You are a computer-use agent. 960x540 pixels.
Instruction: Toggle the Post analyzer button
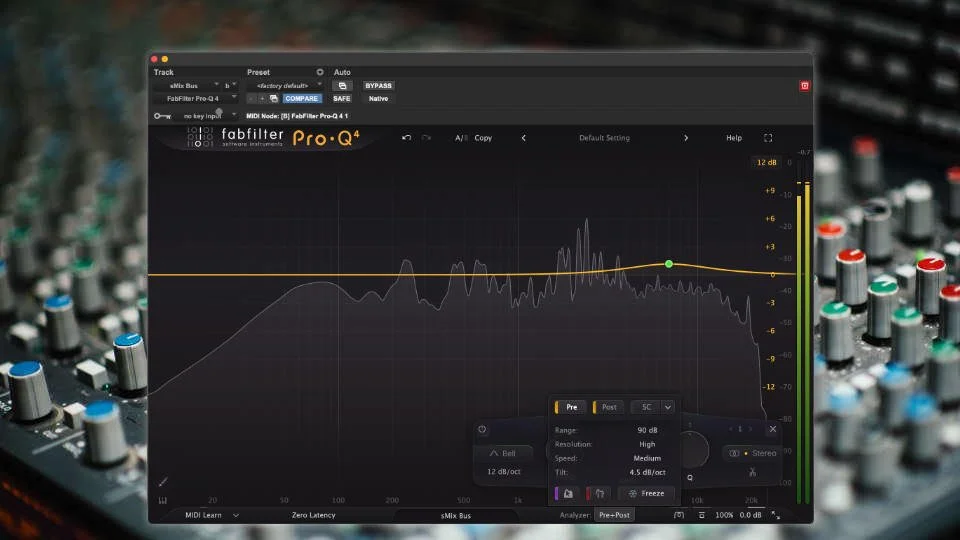pyautogui.click(x=608, y=407)
